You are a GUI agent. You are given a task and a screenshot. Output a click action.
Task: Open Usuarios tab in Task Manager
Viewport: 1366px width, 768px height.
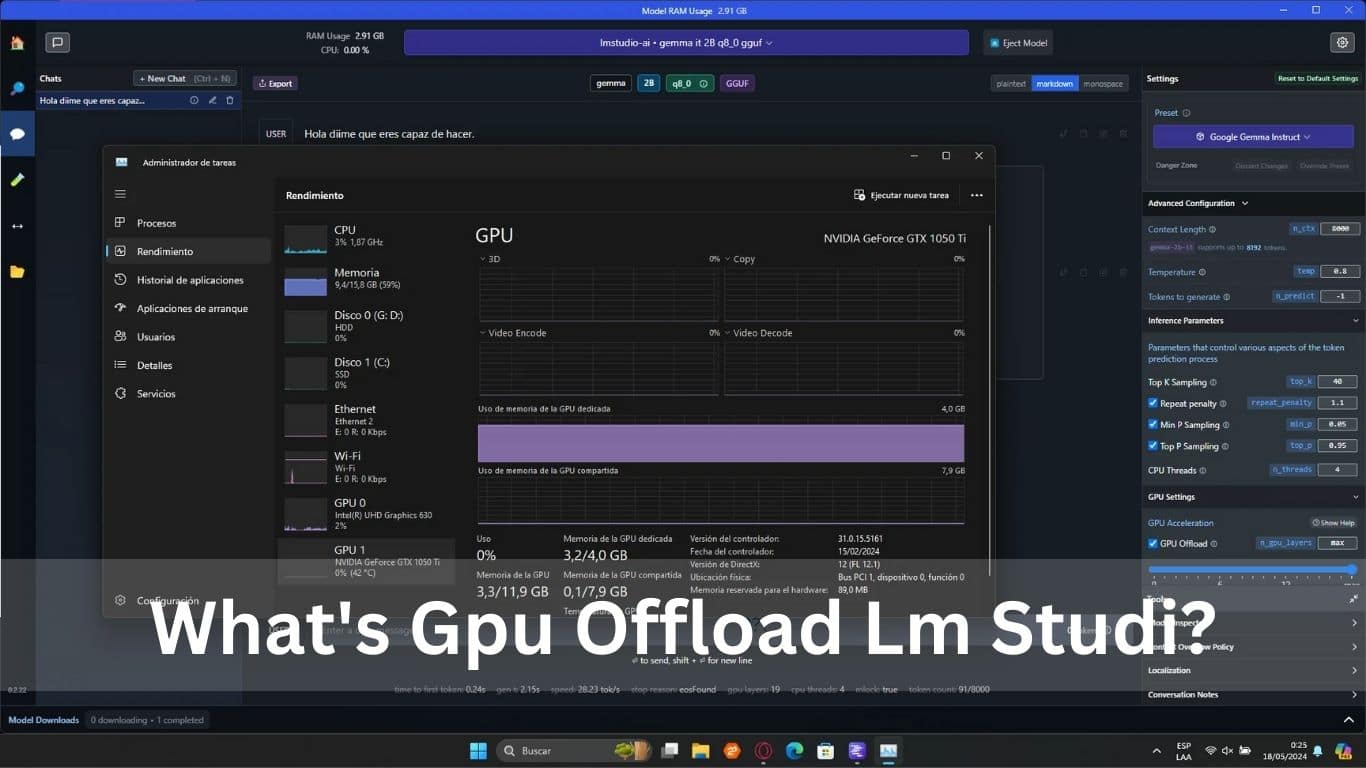click(188, 337)
